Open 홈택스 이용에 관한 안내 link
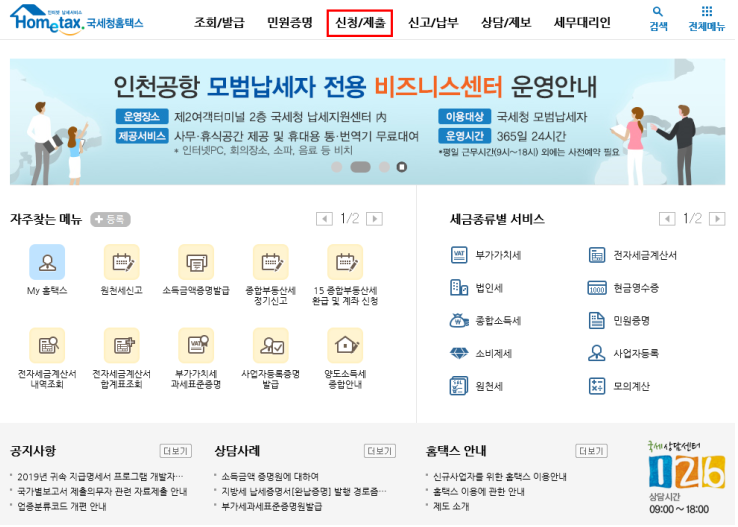This screenshot has width=738, height=527. pos(479,492)
